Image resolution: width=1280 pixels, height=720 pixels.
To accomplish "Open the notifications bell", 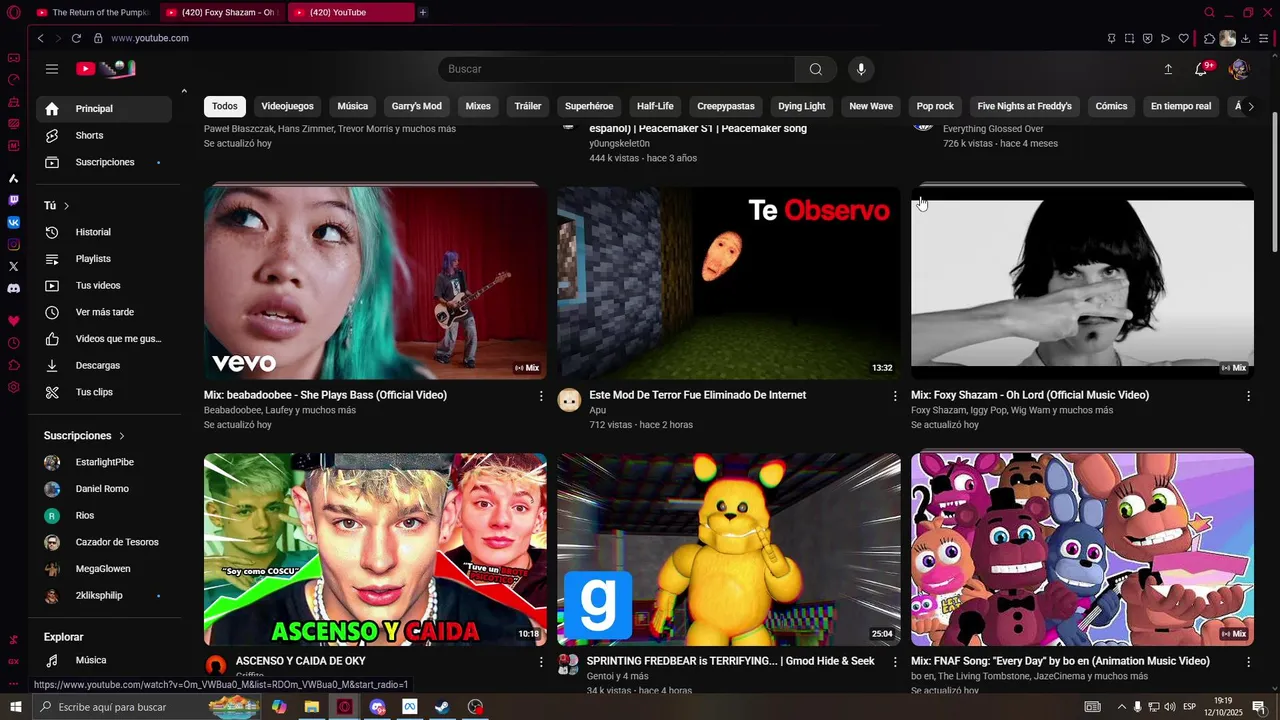I will coord(1201,69).
